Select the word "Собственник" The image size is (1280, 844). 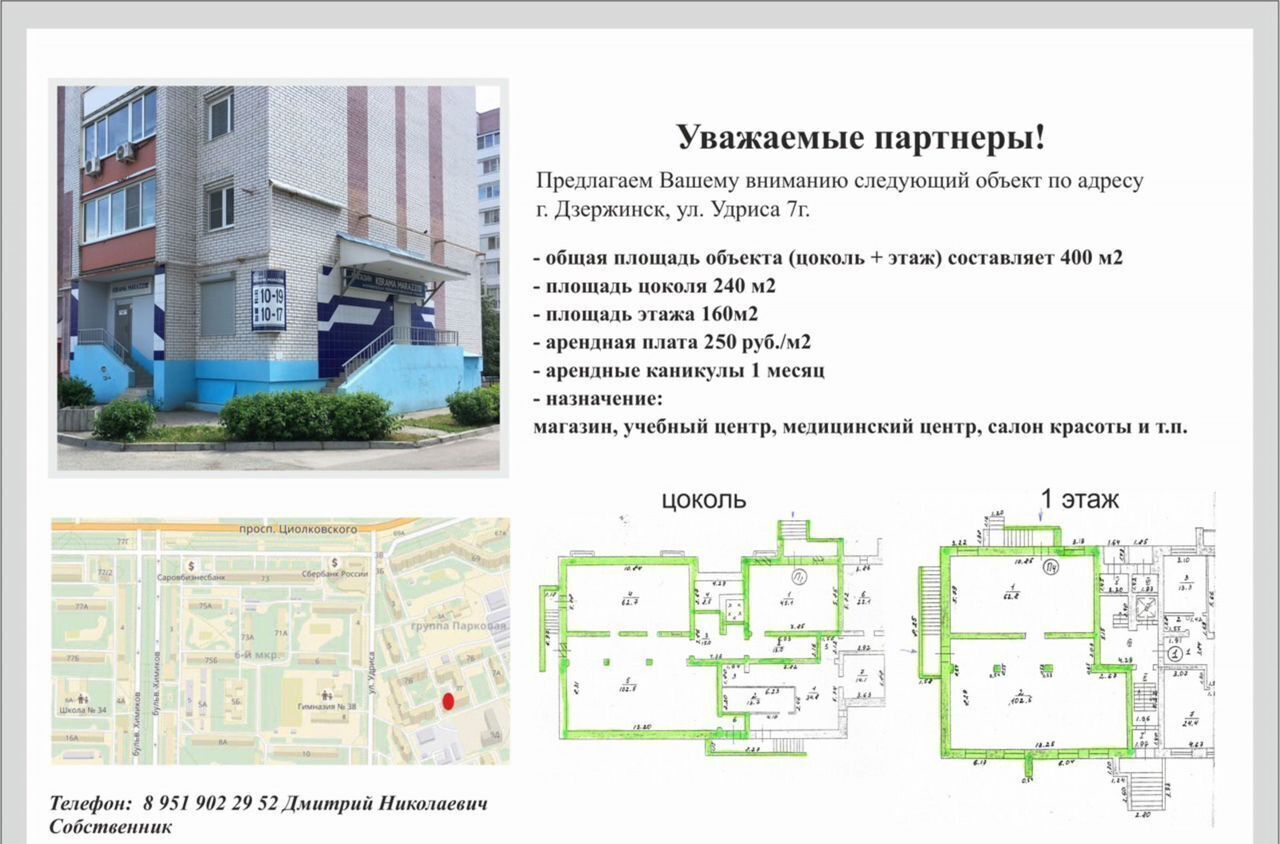110,827
